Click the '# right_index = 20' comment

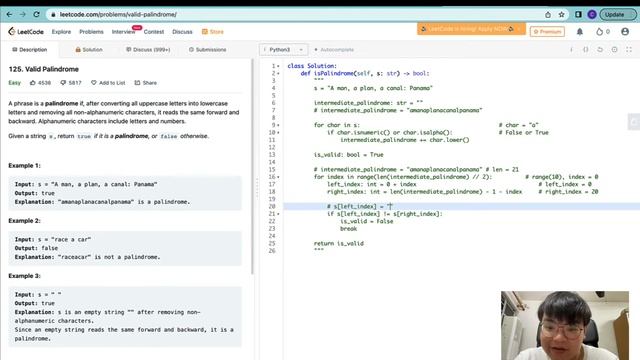568,191
